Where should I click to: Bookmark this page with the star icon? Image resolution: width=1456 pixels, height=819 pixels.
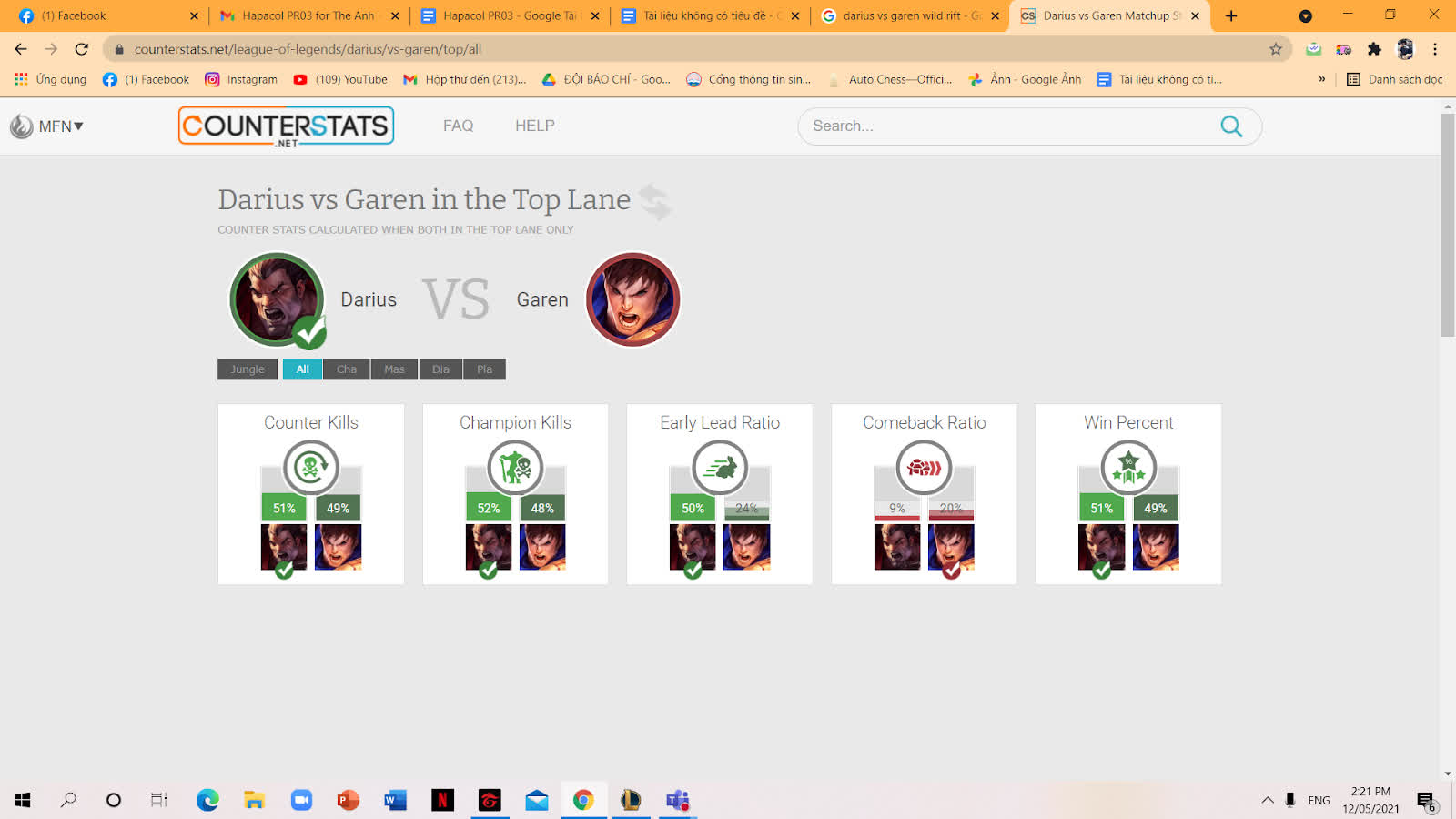pyautogui.click(x=1276, y=49)
